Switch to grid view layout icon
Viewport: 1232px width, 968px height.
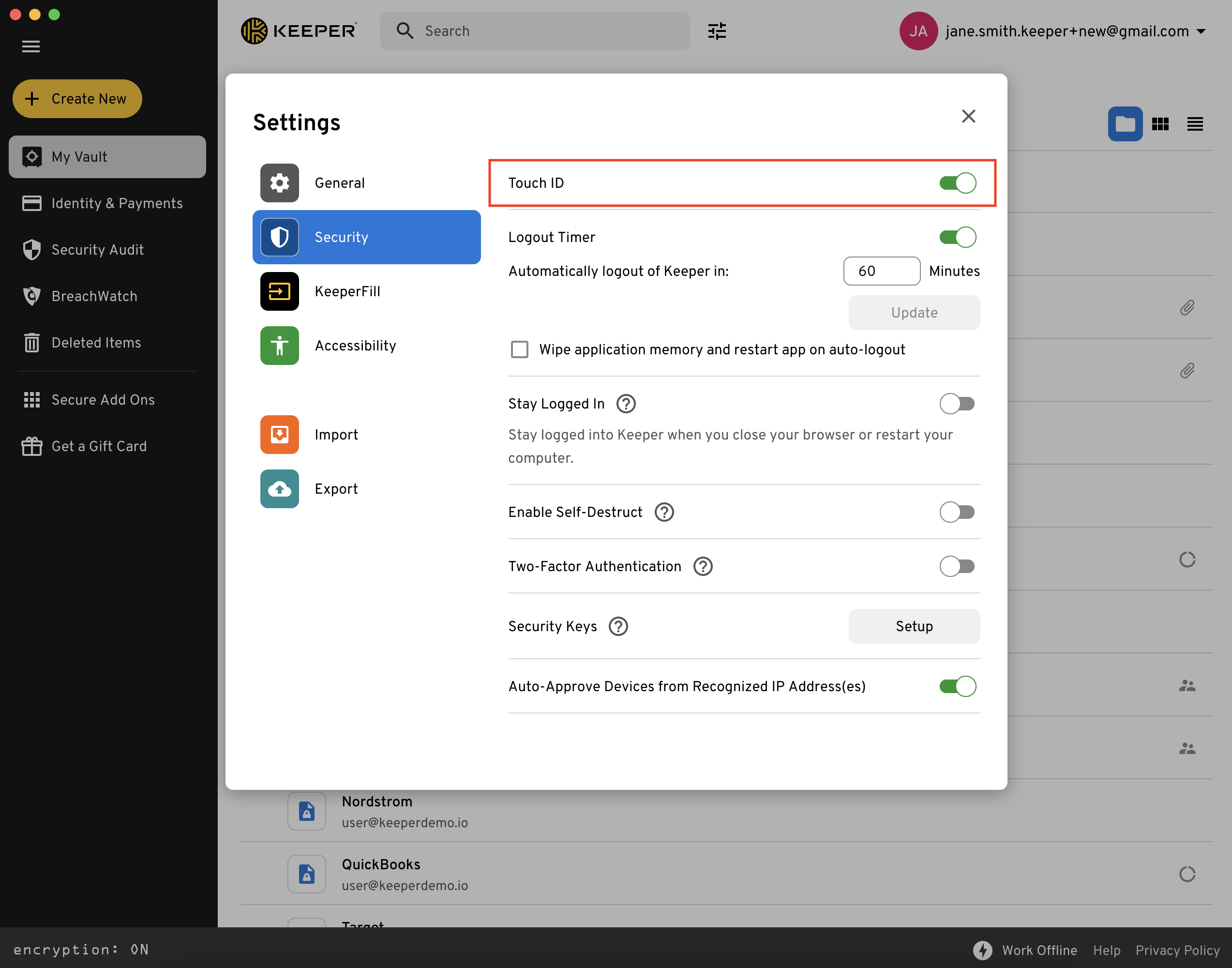tap(1159, 123)
